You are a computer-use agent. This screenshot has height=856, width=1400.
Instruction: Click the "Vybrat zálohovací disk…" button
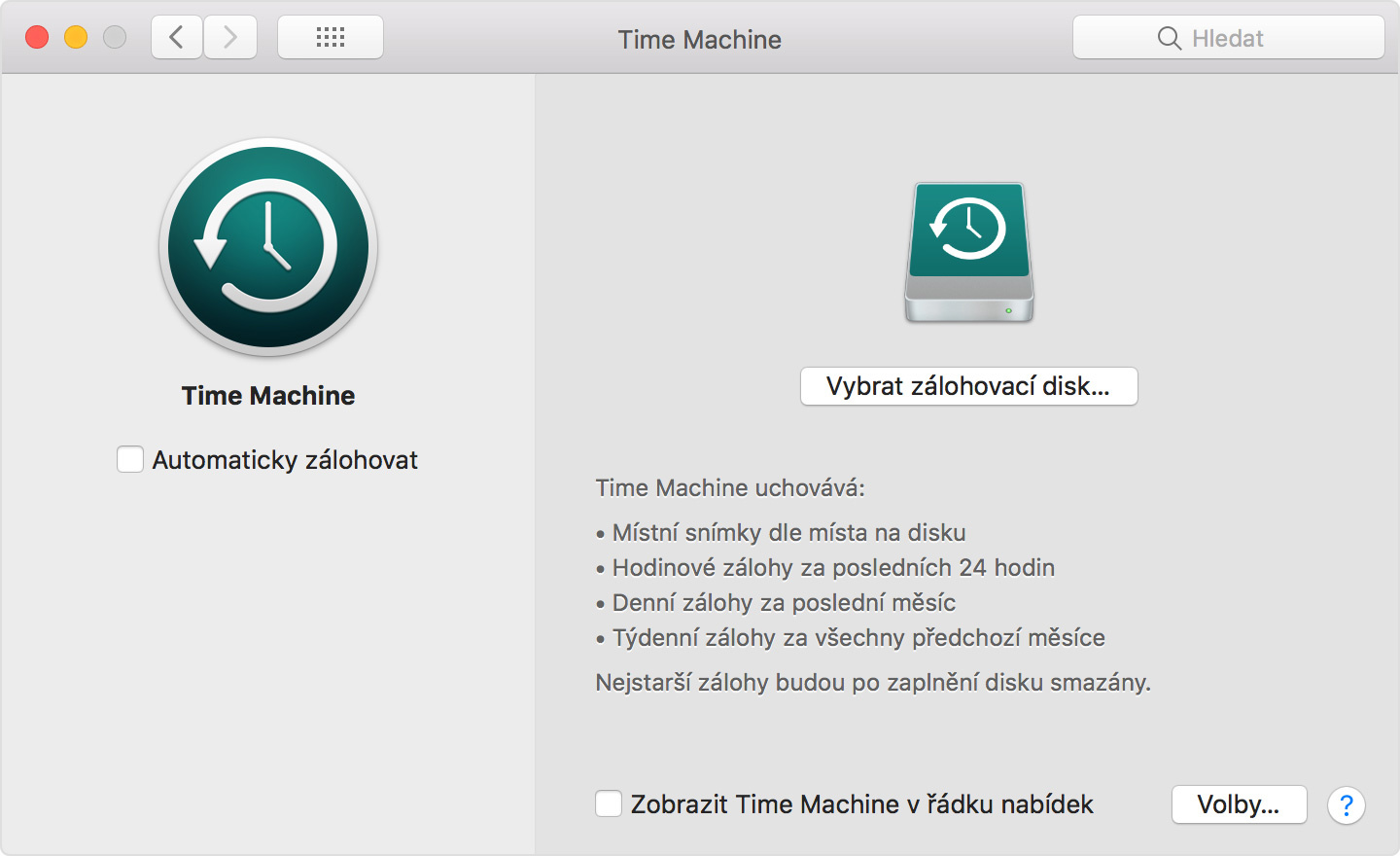968,386
